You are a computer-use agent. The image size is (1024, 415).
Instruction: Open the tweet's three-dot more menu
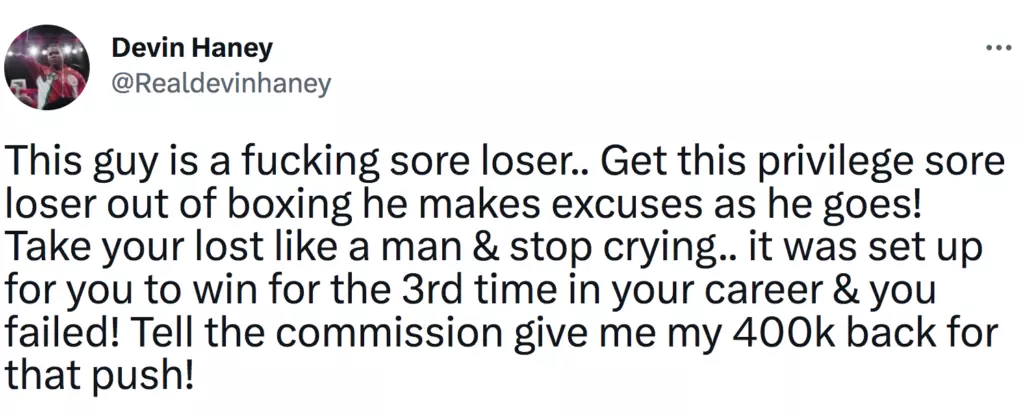pos(998,47)
